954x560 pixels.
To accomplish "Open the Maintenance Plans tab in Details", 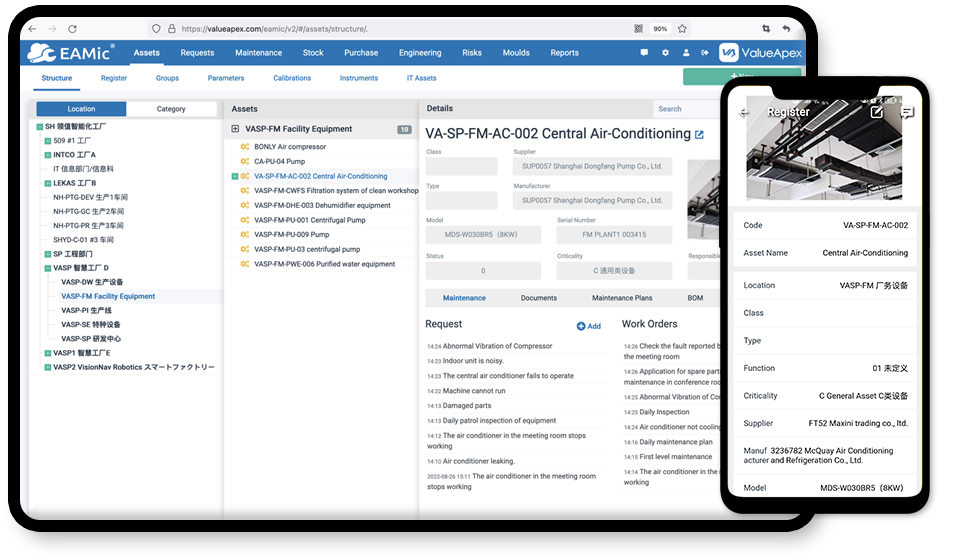I will pyautogui.click(x=622, y=298).
